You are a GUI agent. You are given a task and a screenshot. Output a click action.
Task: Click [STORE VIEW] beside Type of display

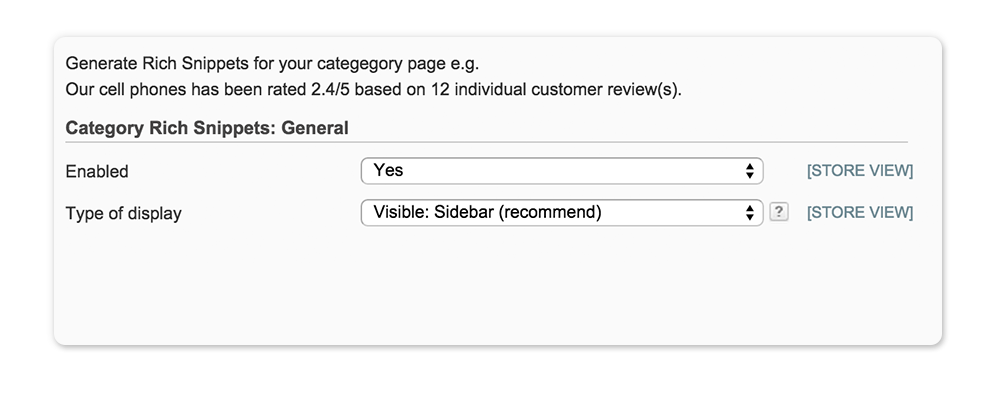pyautogui.click(x=859, y=212)
